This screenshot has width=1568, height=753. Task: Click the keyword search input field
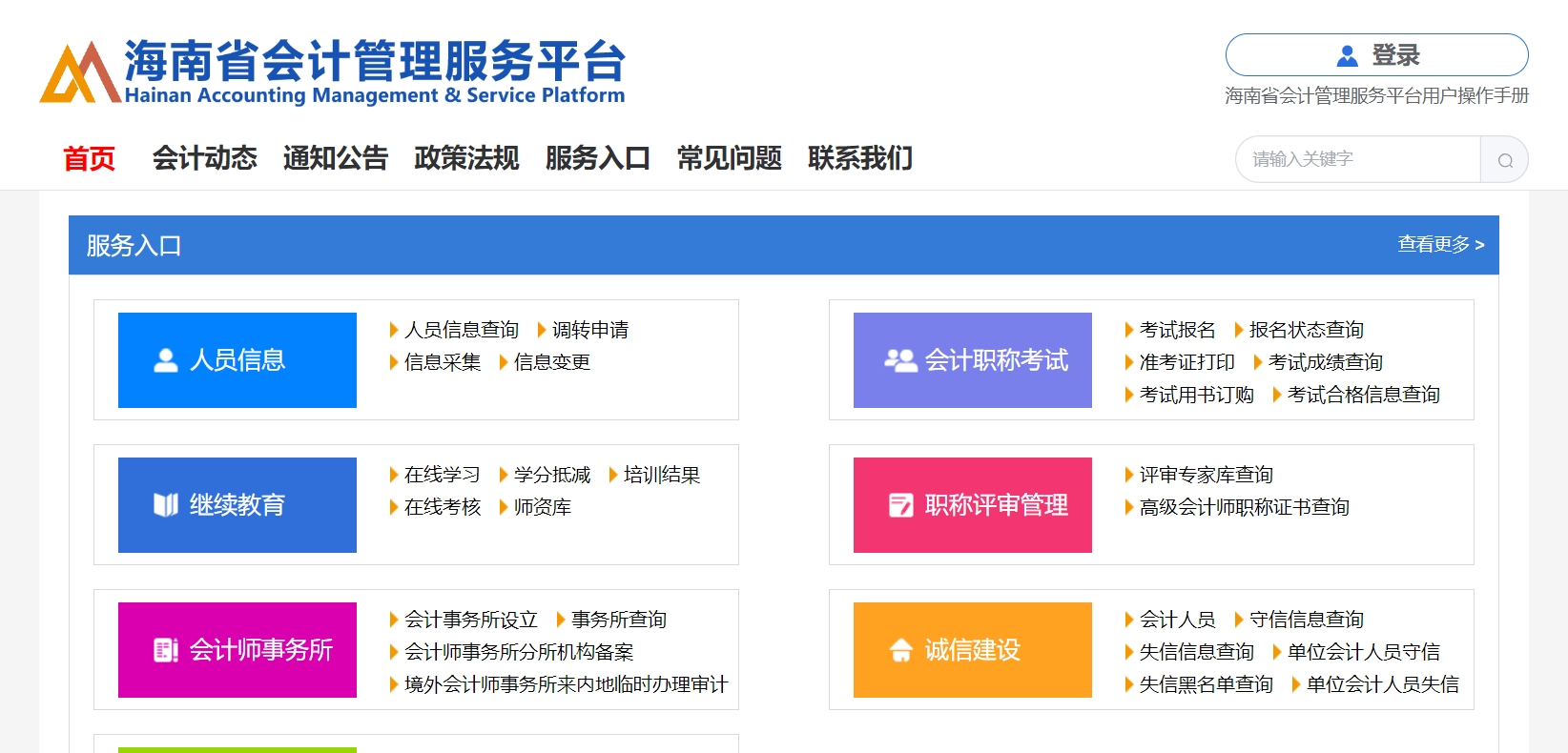[x=1357, y=159]
